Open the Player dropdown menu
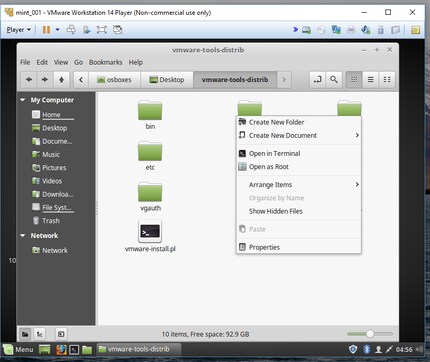This screenshot has height=362, width=430. tap(19, 30)
